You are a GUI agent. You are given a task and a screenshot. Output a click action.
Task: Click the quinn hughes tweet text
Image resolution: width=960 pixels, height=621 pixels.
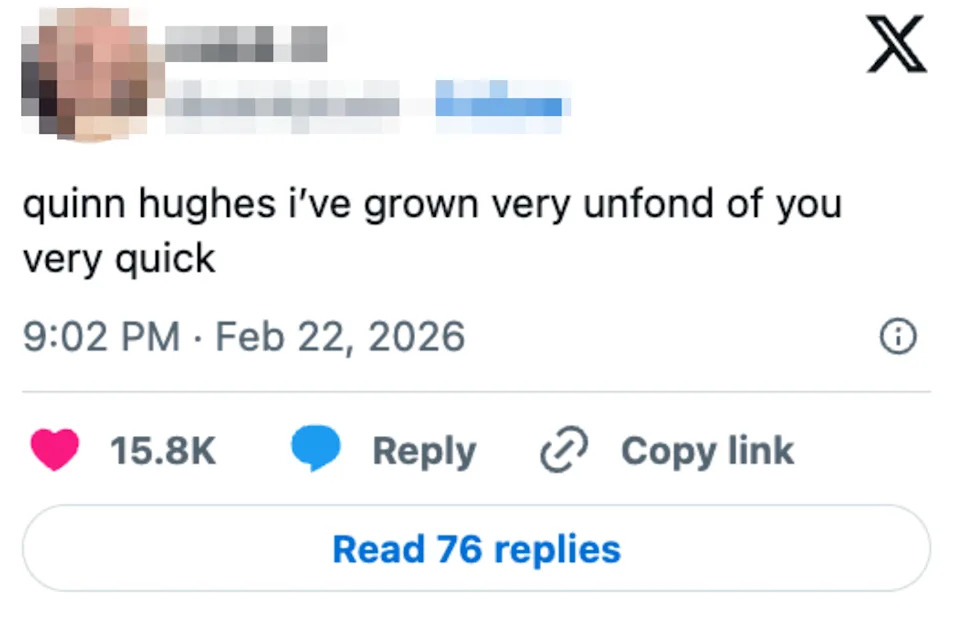tap(430, 228)
